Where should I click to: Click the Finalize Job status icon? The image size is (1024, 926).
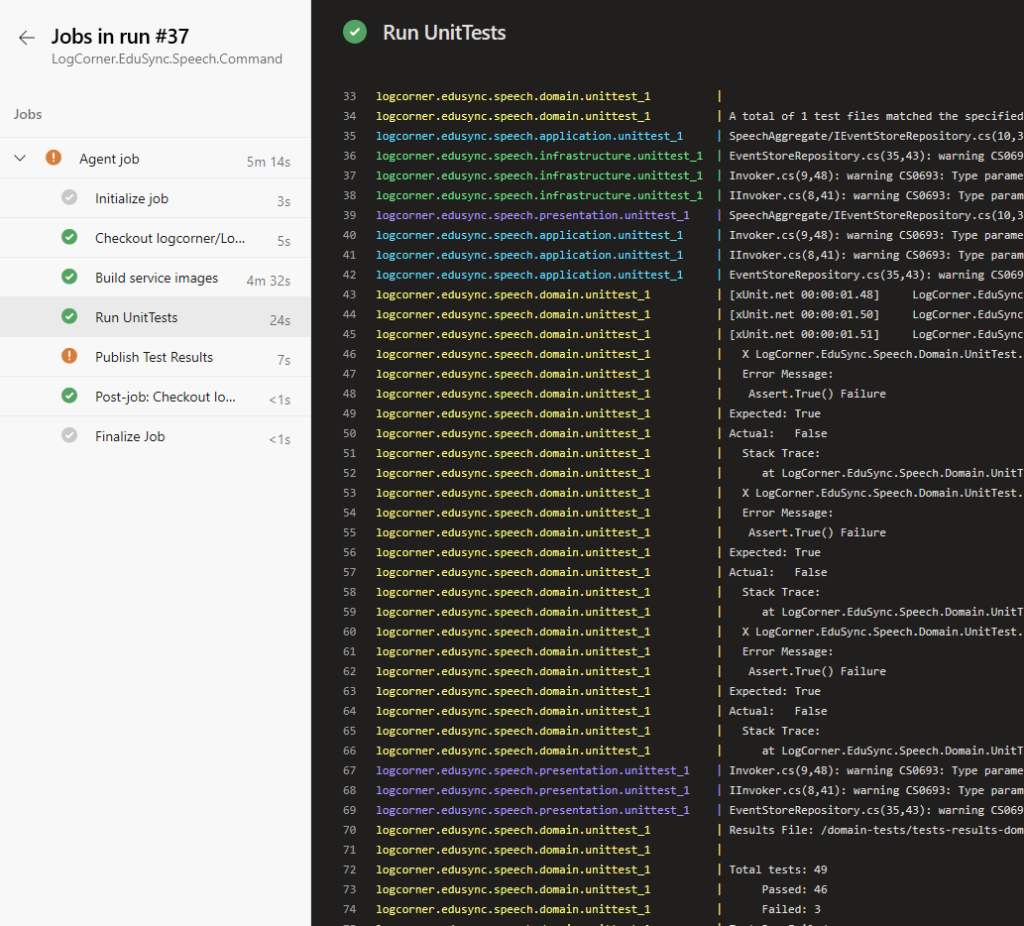point(68,436)
